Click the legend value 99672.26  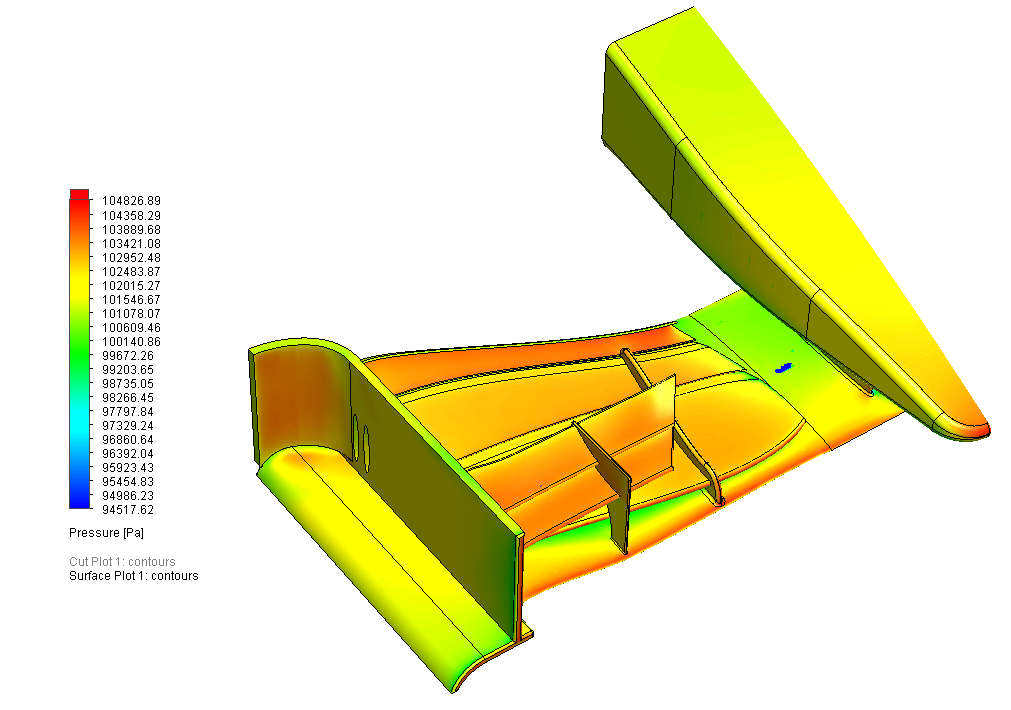coord(135,355)
